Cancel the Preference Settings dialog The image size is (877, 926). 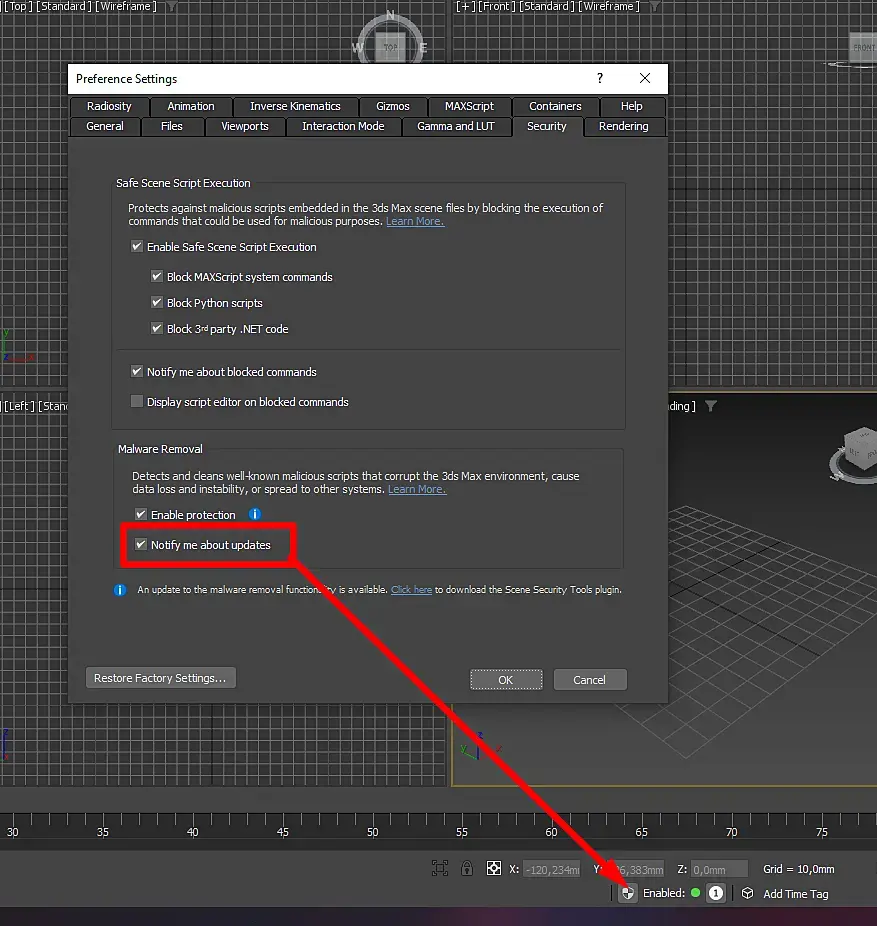590,680
